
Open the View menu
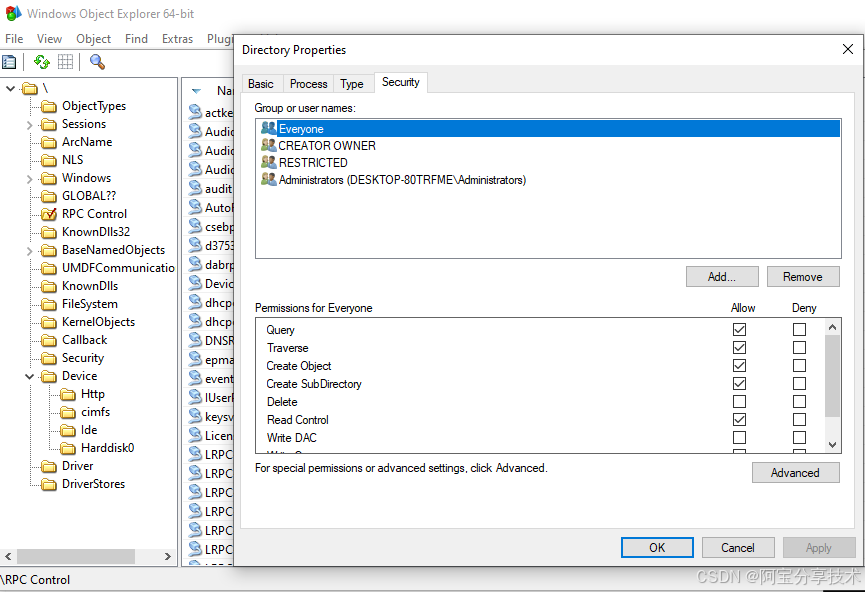pyautogui.click(x=49, y=39)
